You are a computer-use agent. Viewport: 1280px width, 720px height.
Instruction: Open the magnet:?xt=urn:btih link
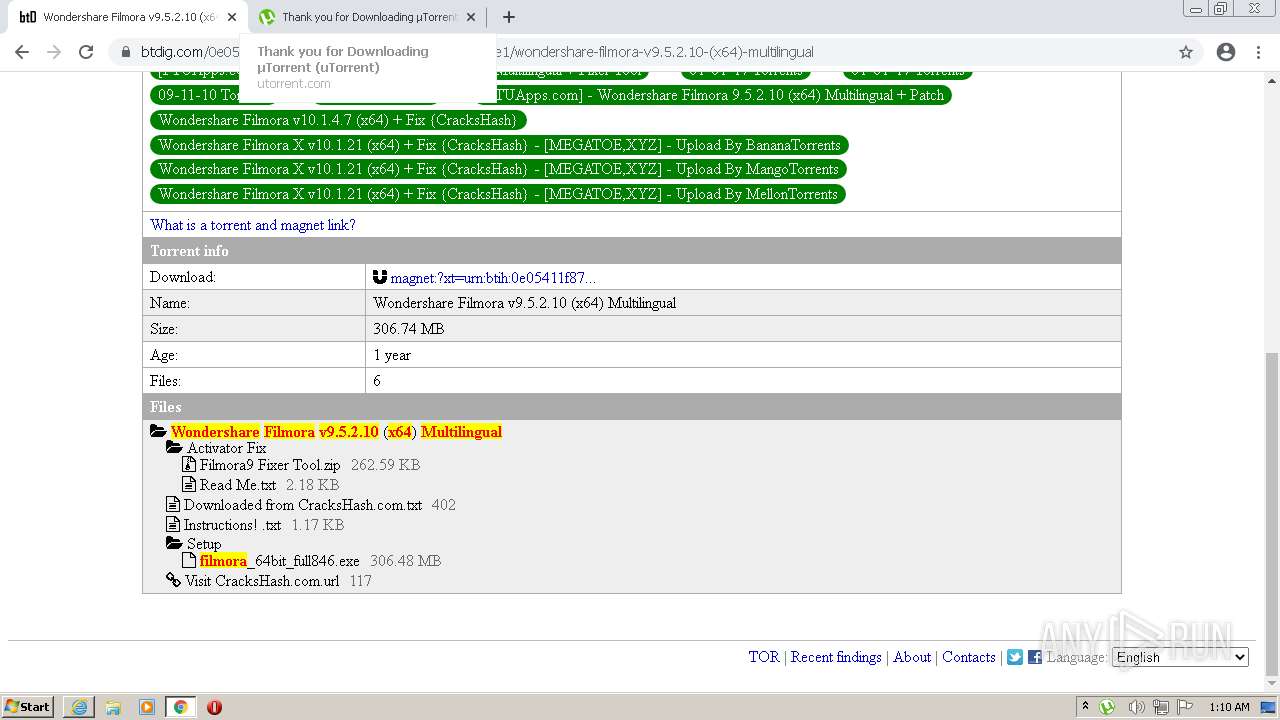[x=493, y=278]
